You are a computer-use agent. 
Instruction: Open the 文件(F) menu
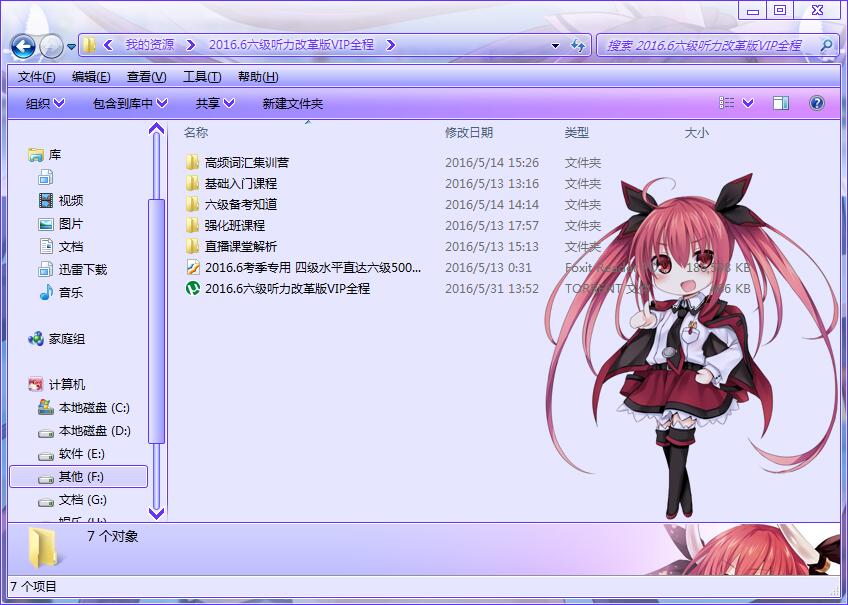pyautogui.click(x=37, y=77)
